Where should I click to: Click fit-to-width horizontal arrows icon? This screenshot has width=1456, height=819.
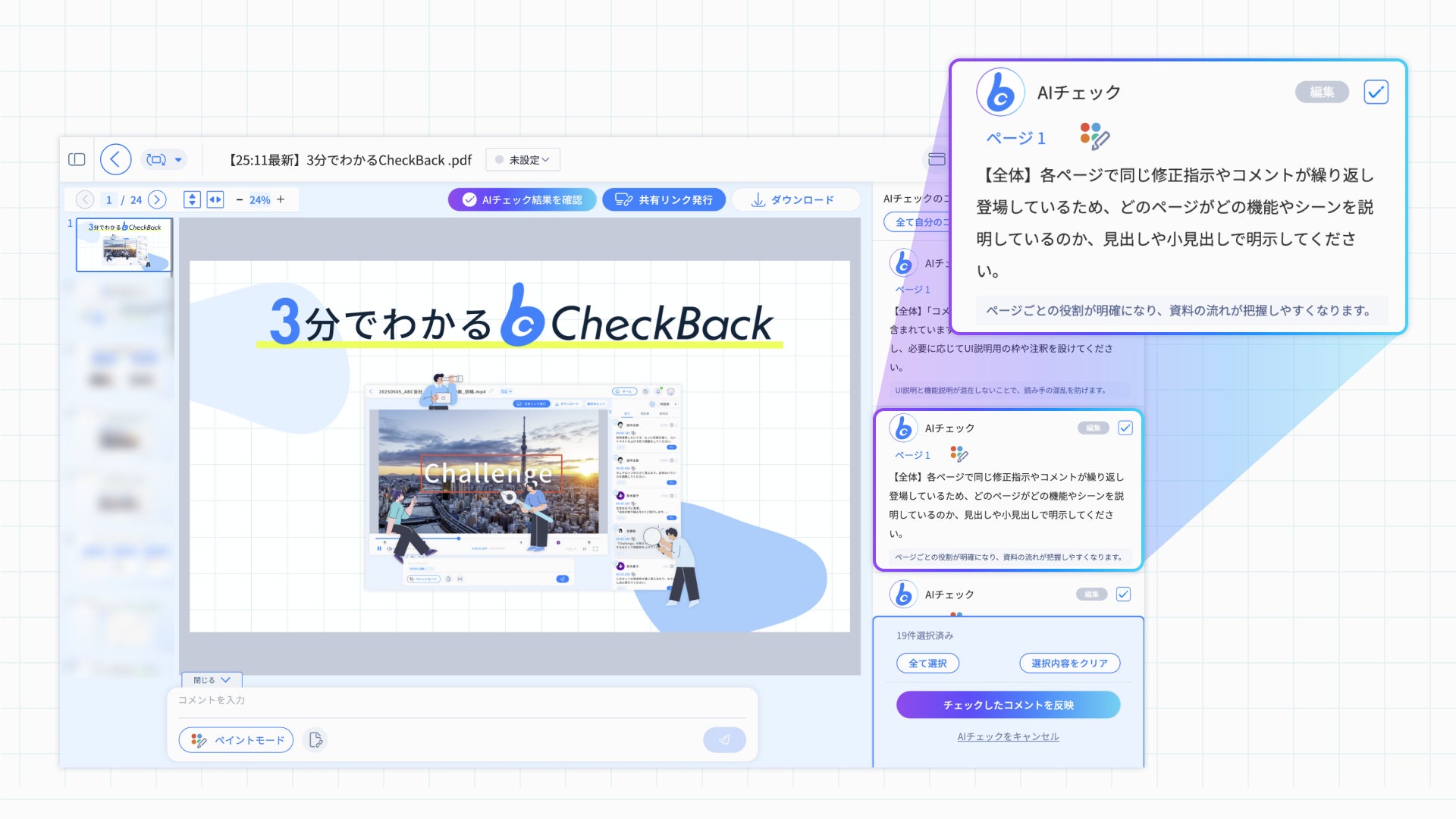[x=215, y=199]
